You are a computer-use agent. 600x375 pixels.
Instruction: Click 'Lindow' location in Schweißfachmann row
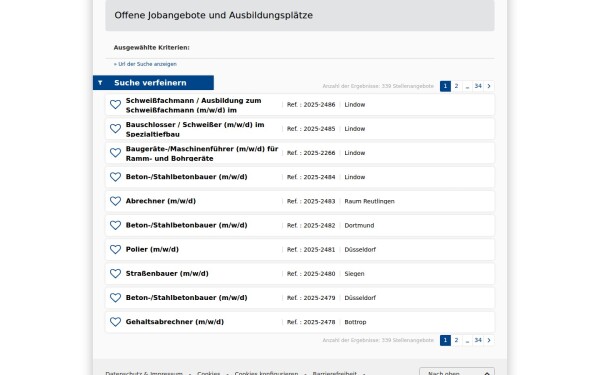click(x=355, y=104)
